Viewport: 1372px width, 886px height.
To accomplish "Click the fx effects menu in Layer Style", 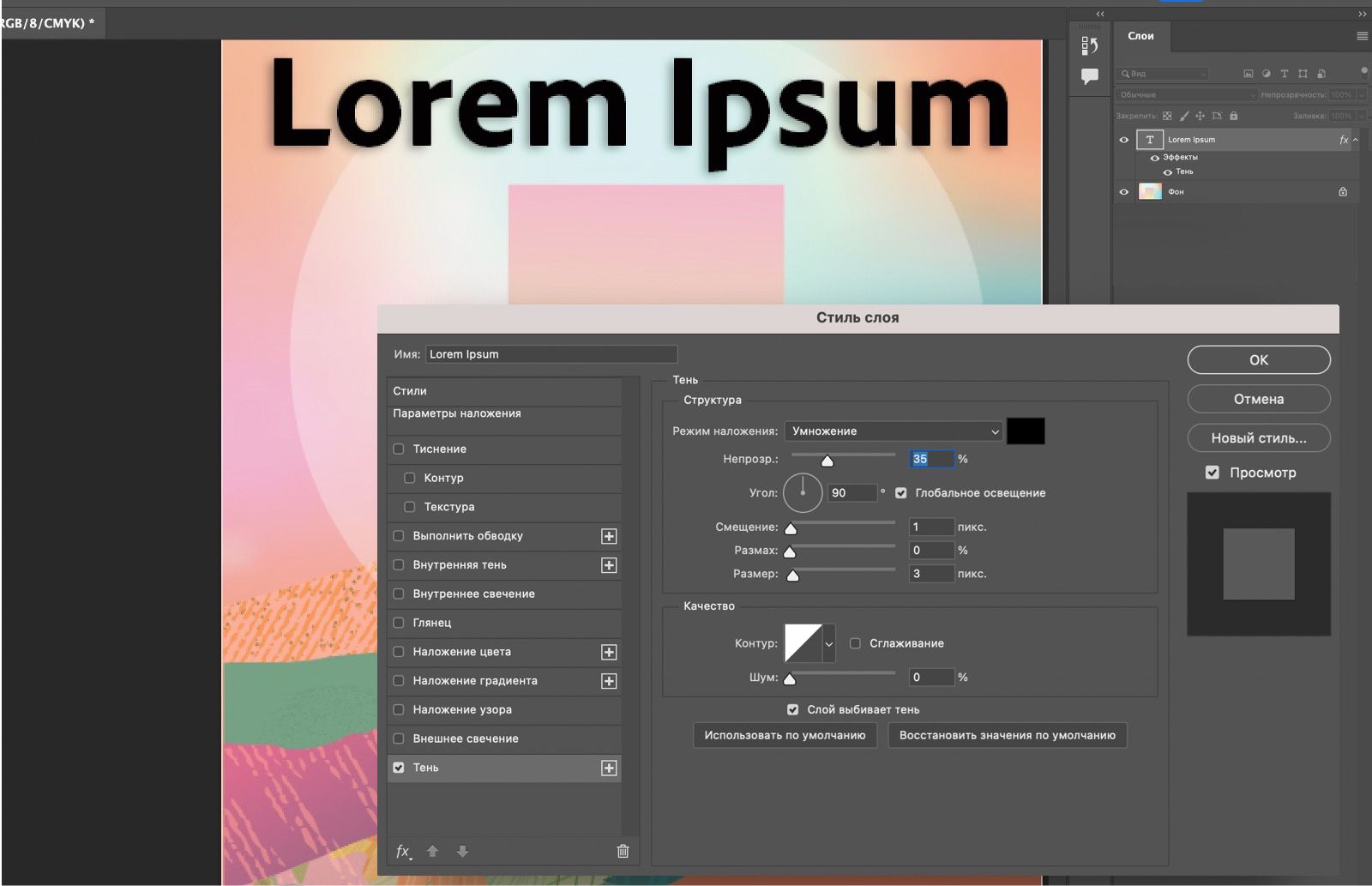I will pyautogui.click(x=403, y=851).
